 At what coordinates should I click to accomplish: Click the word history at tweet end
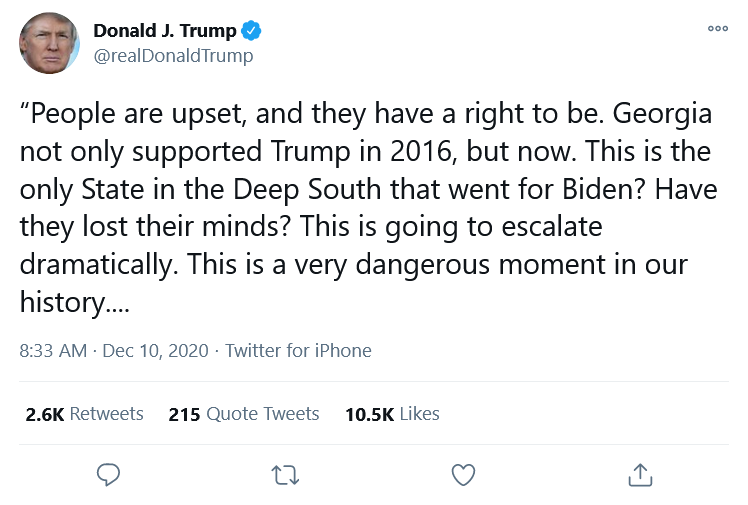tap(60, 302)
